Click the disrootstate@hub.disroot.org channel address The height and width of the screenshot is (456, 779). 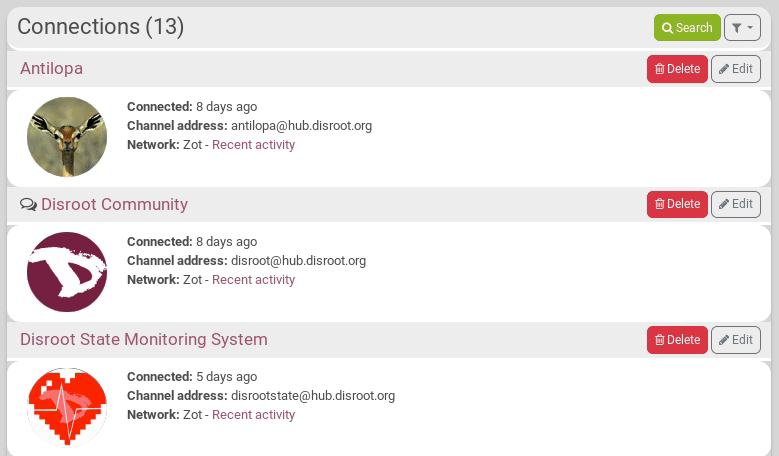coord(312,396)
